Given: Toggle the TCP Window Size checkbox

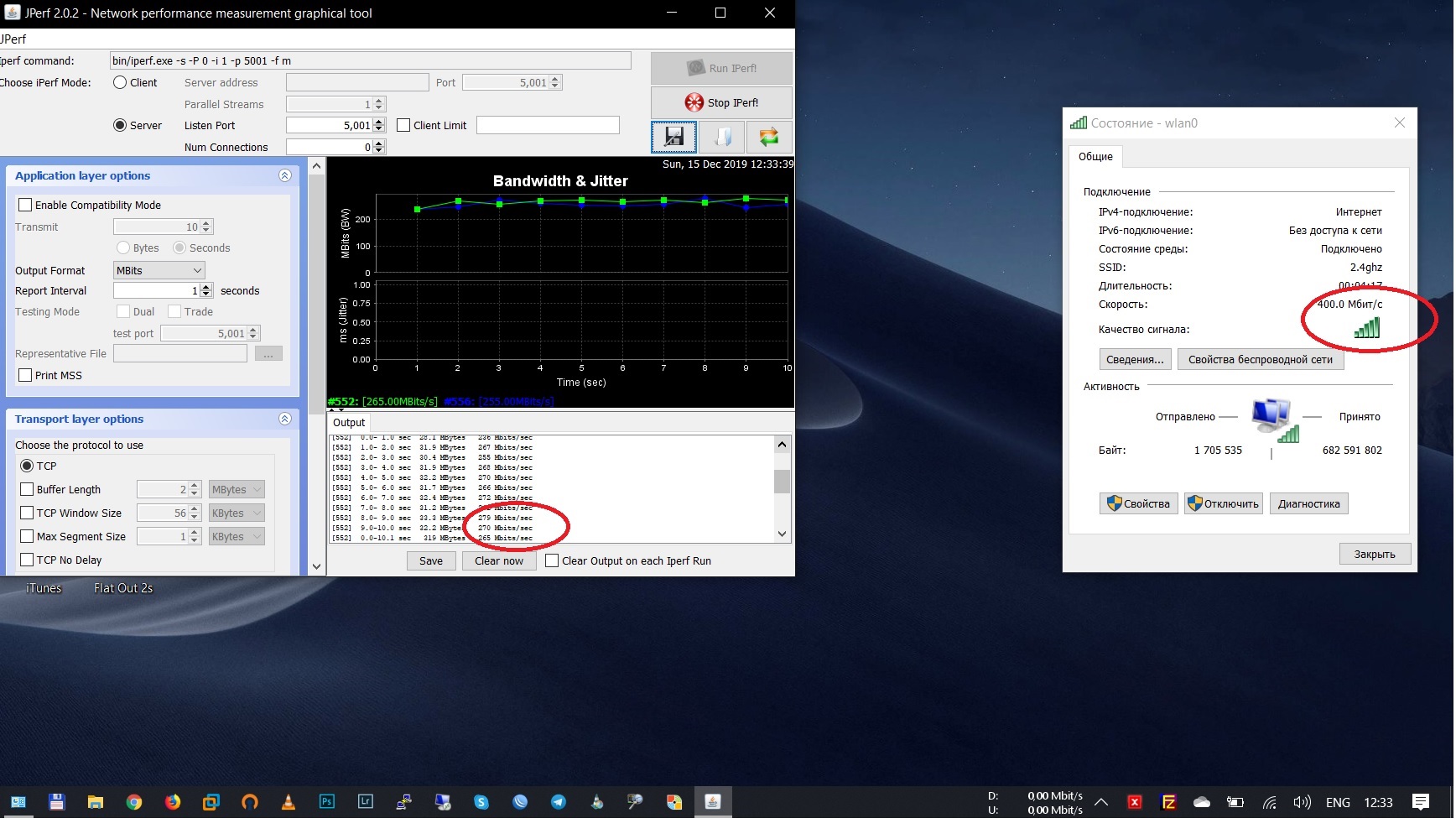Looking at the screenshot, I should tap(27, 513).
